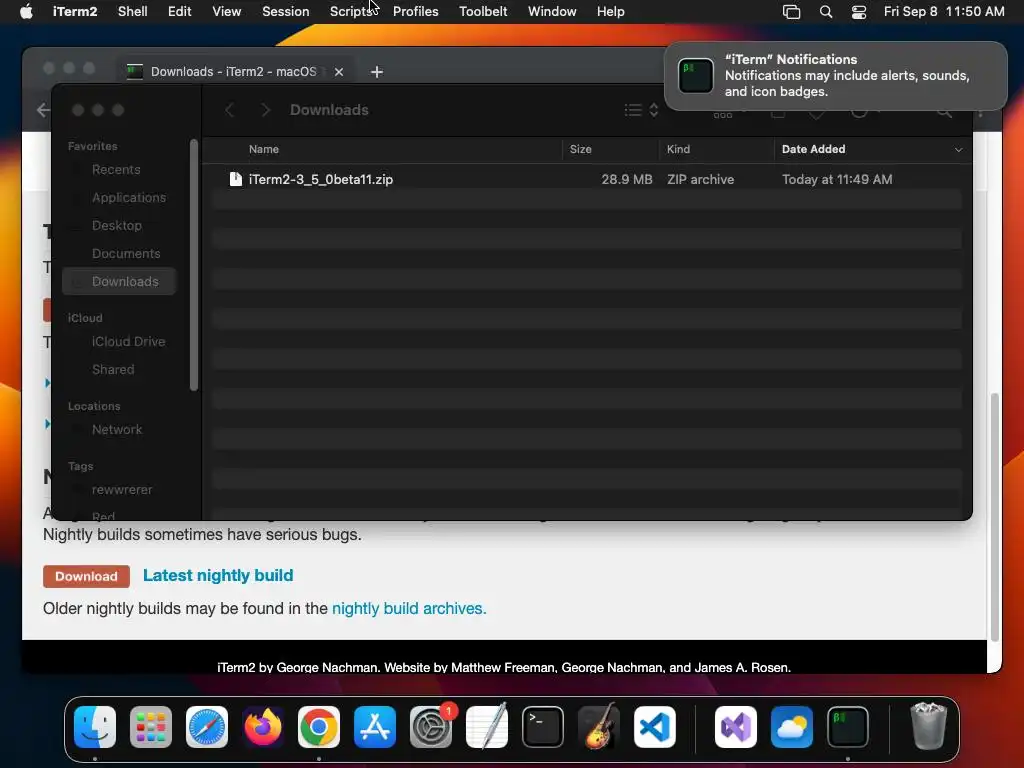The image size is (1024, 768).
Task: Sort by the Name column header
Action: 263,150
